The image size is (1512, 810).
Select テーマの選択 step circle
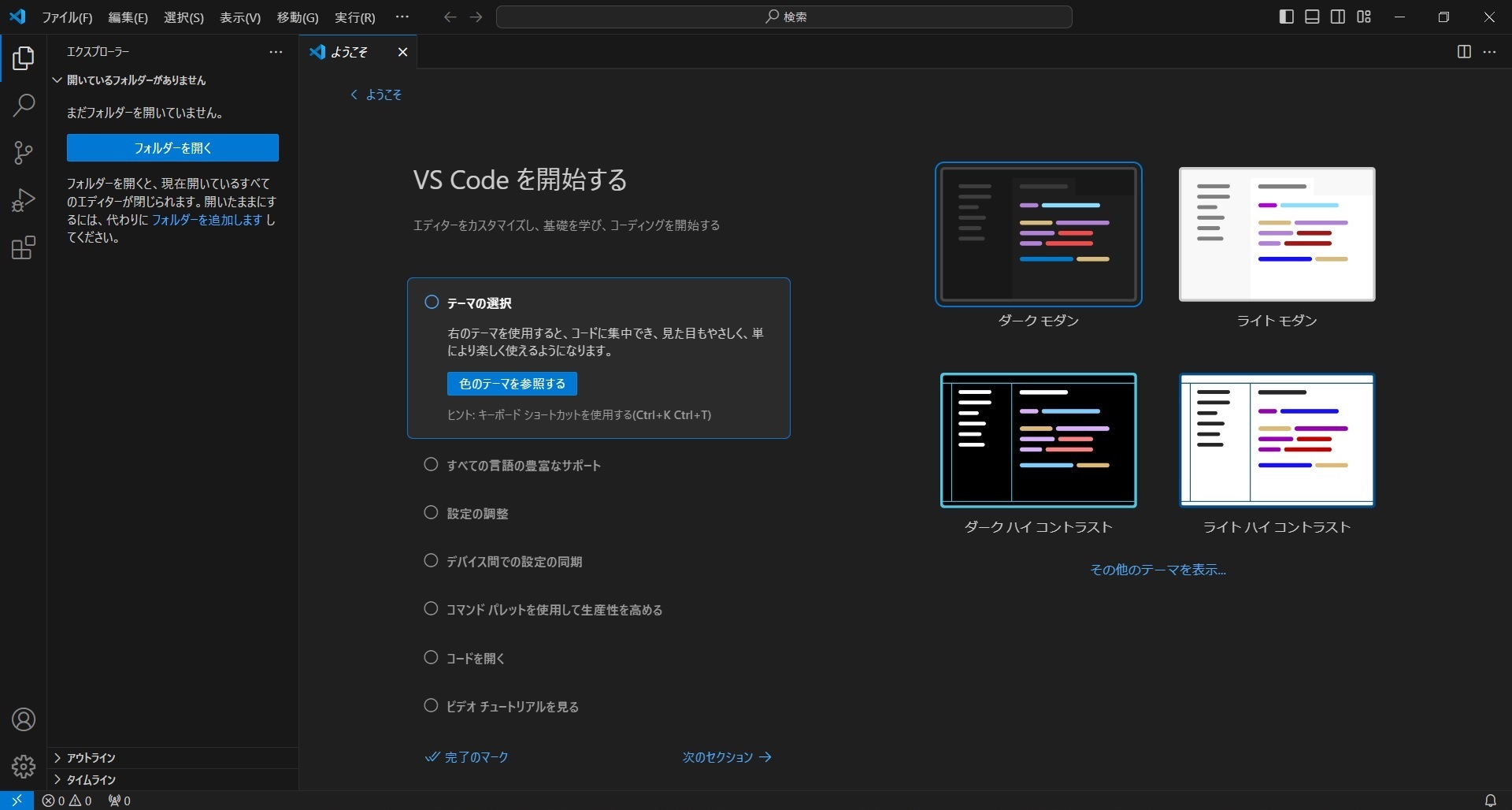click(432, 303)
